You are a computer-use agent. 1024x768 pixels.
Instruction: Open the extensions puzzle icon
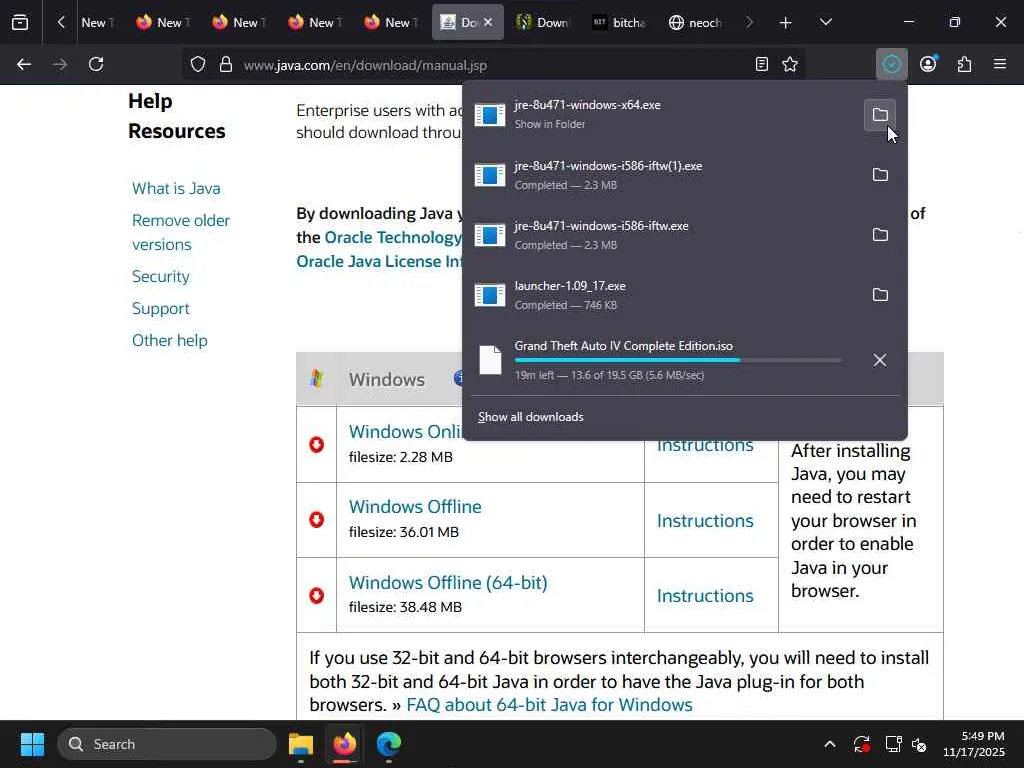pos(965,64)
